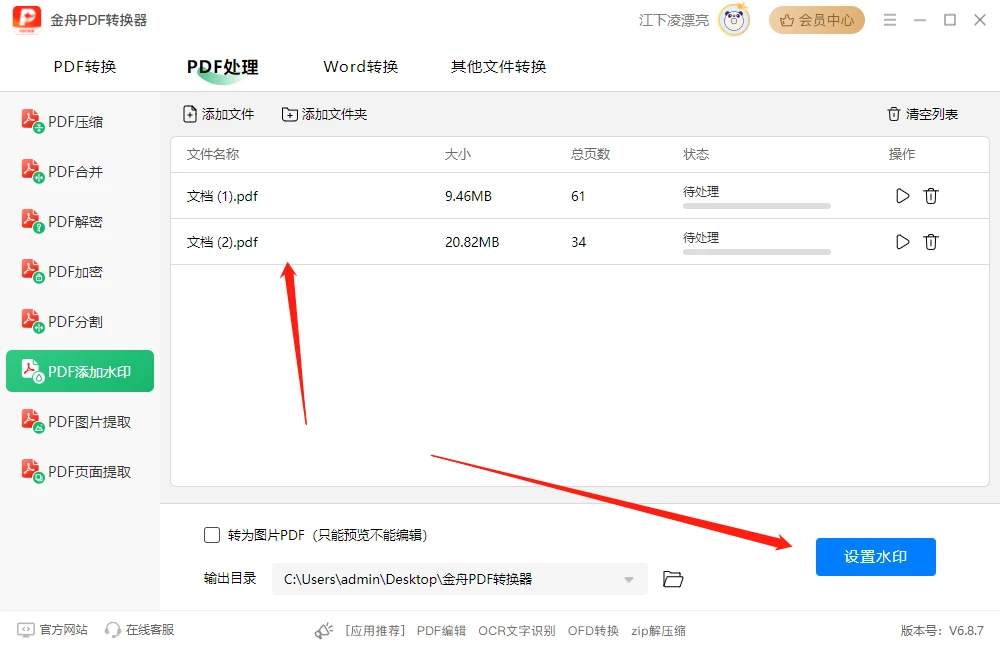Start processing 文档 (1).pdf with the play icon
The width and height of the screenshot is (1000, 650).
[902, 196]
